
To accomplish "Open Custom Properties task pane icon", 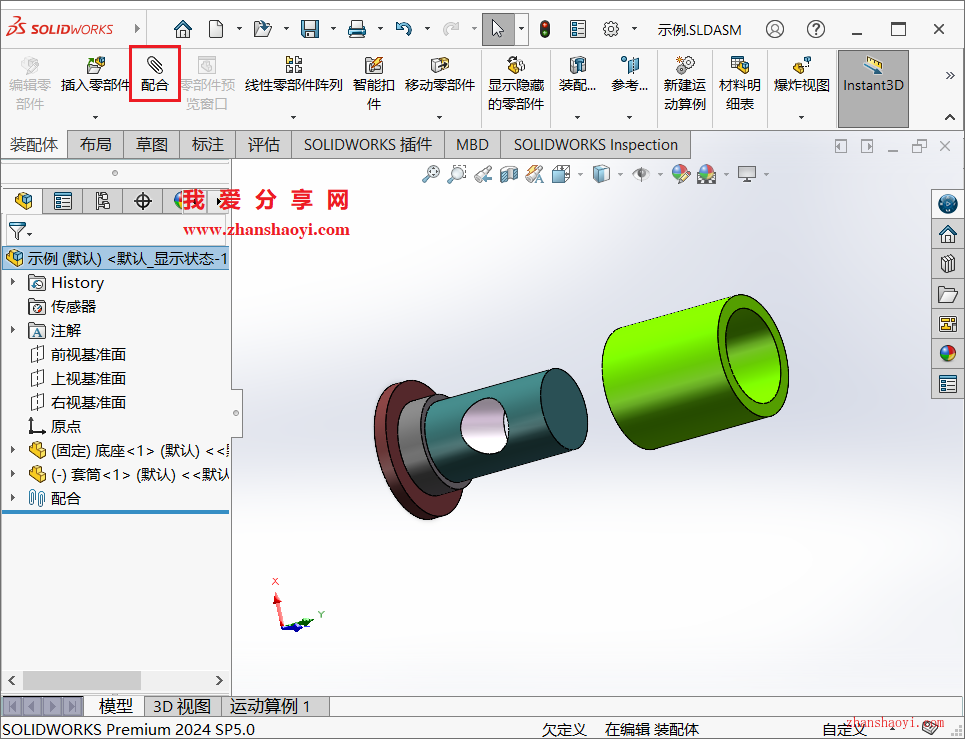I will click(948, 384).
